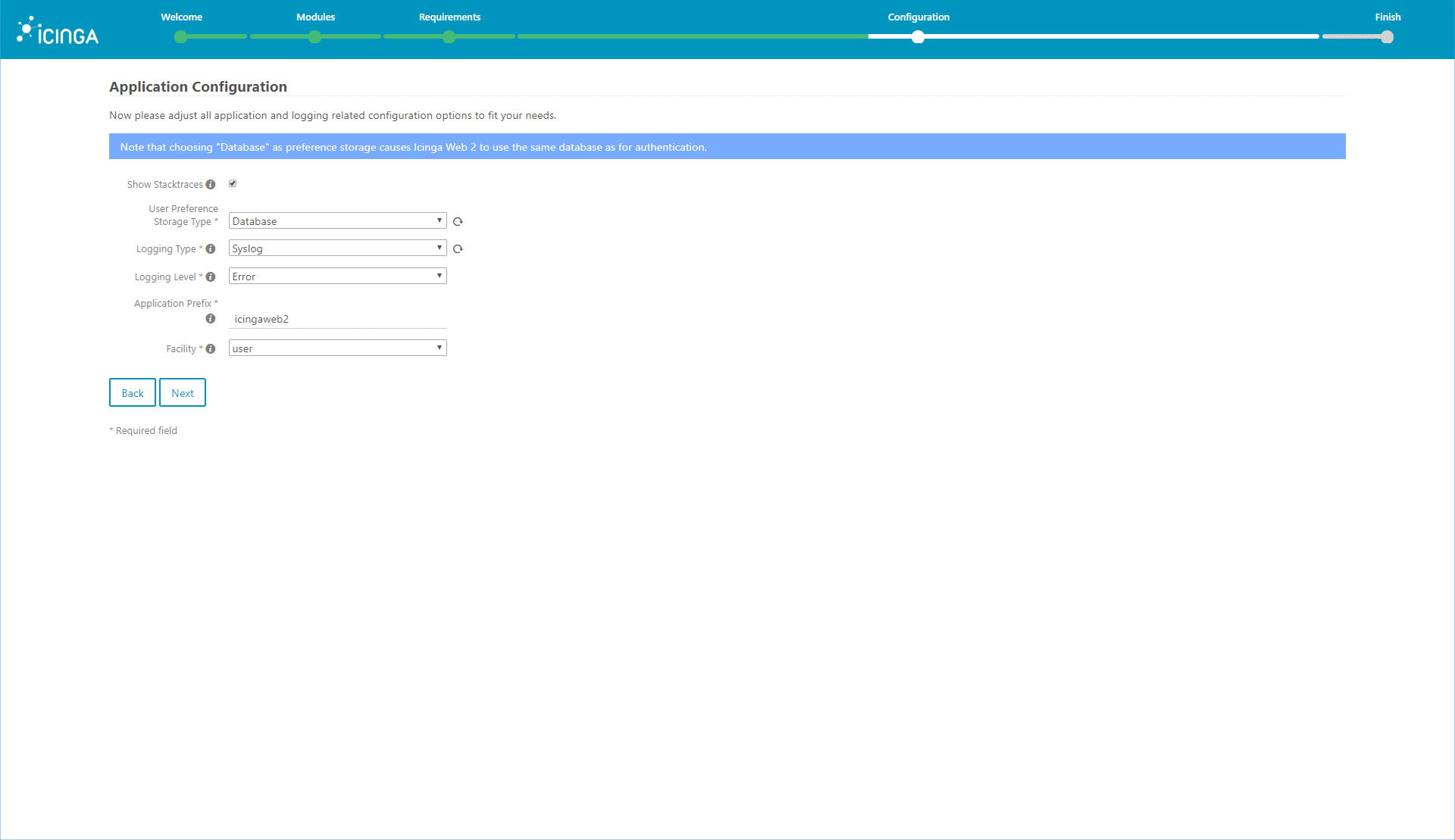Open the Facility user dropdown

pos(337,348)
